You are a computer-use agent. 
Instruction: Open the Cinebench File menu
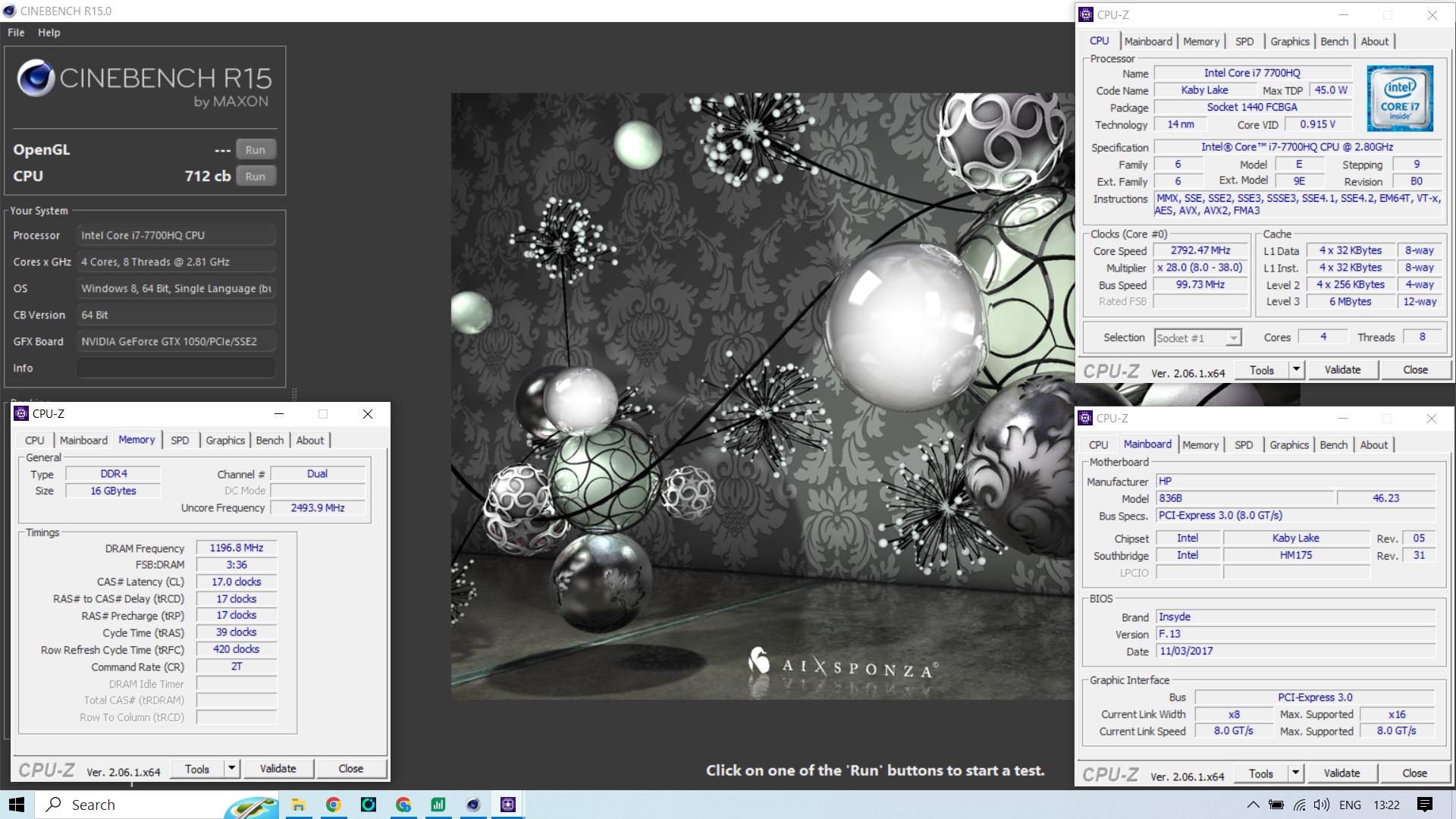(16, 33)
